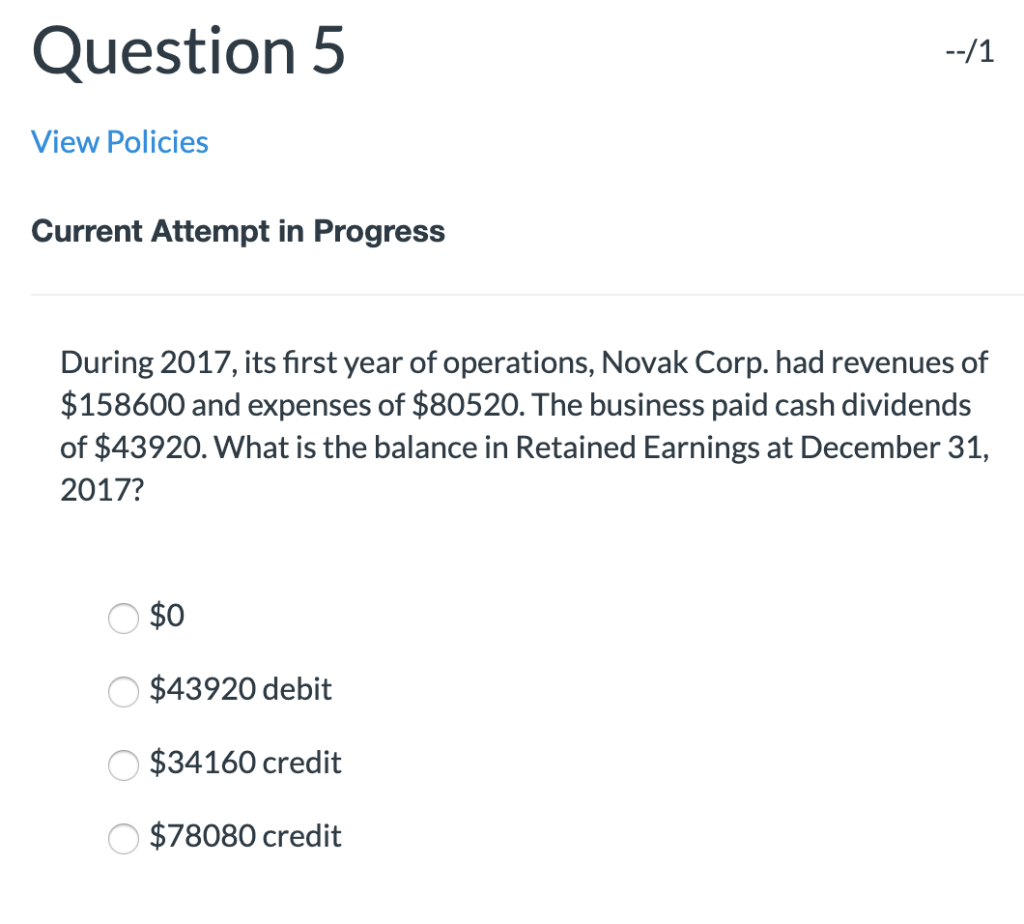The image size is (1024, 924).
Task: Click the Question 5 heading
Action: click(x=188, y=52)
